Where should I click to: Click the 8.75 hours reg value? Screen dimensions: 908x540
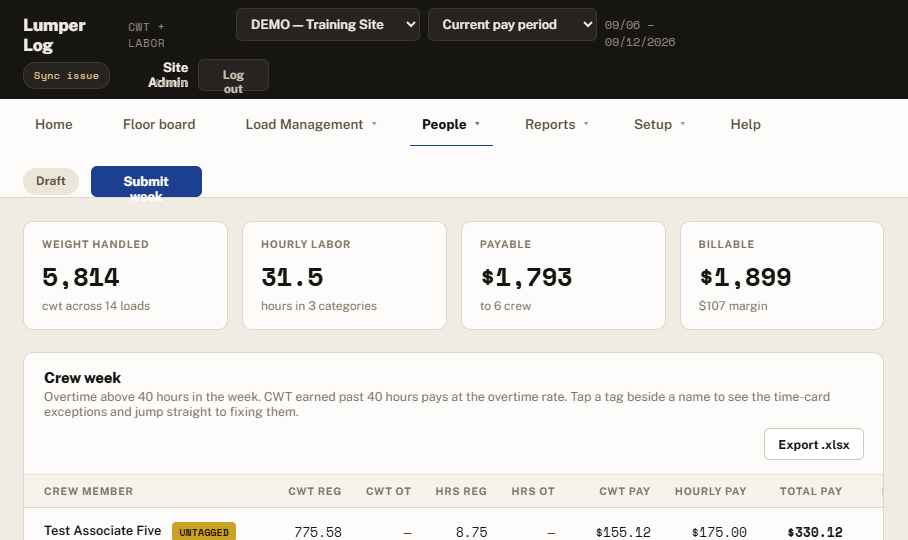pos(471,532)
